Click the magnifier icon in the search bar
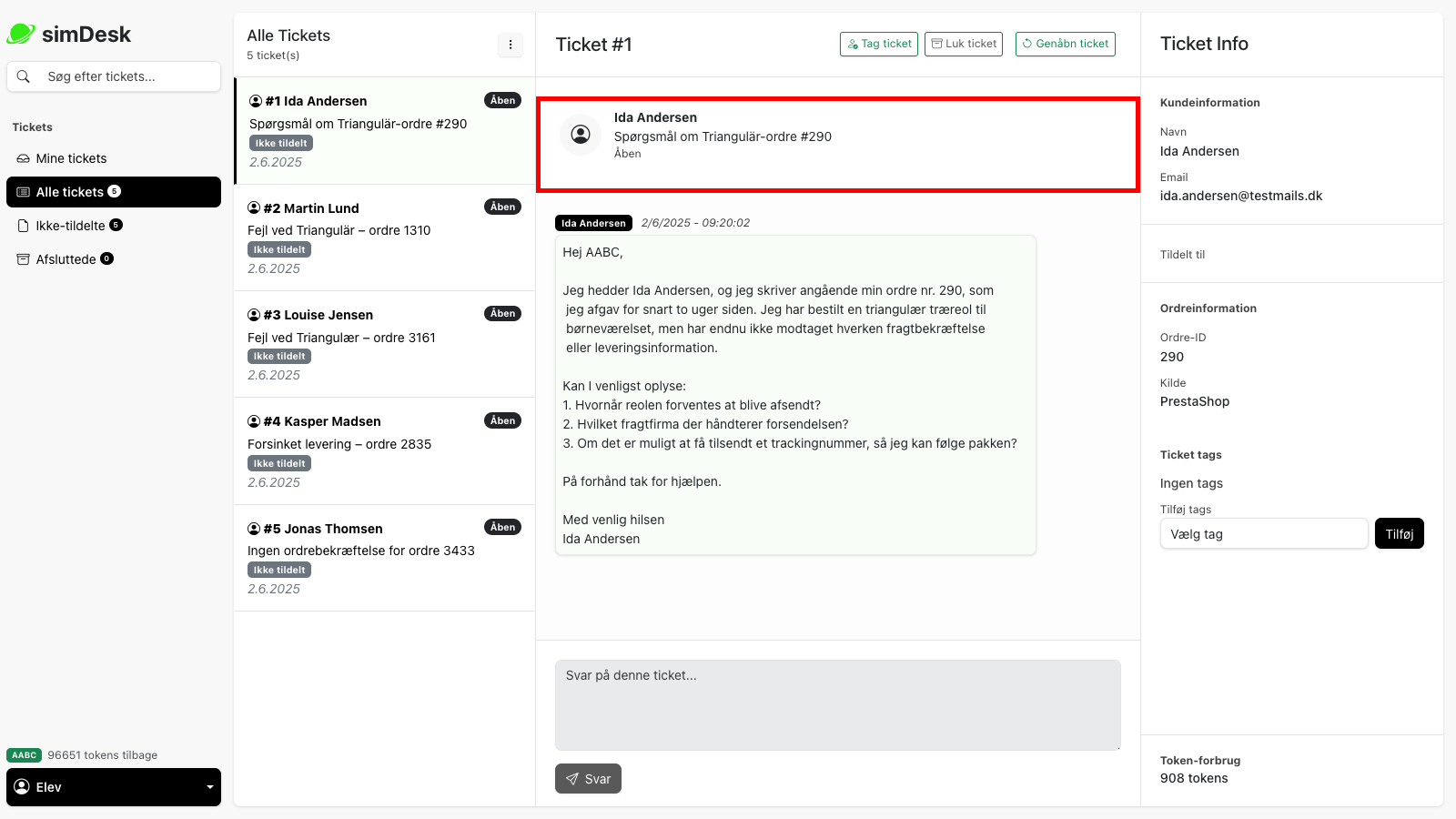Image resolution: width=1456 pixels, height=819 pixels. [24, 76]
